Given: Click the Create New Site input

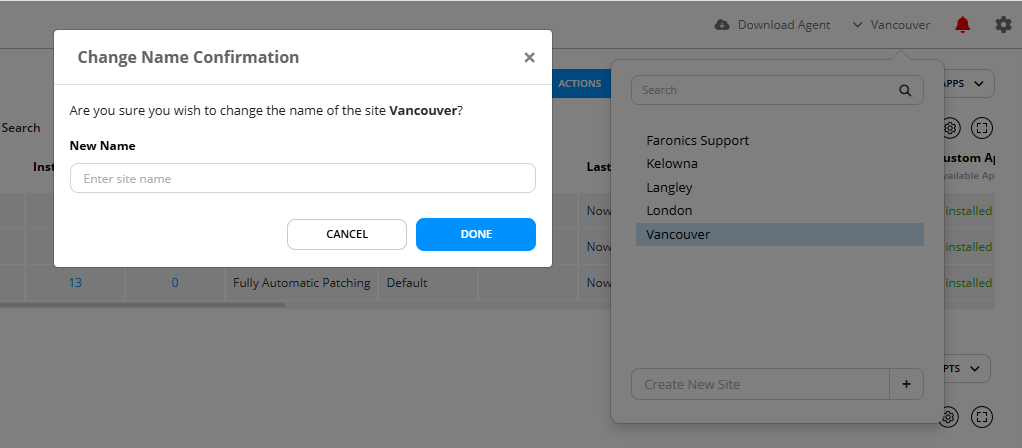Looking at the screenshot, I should [760, 384].
